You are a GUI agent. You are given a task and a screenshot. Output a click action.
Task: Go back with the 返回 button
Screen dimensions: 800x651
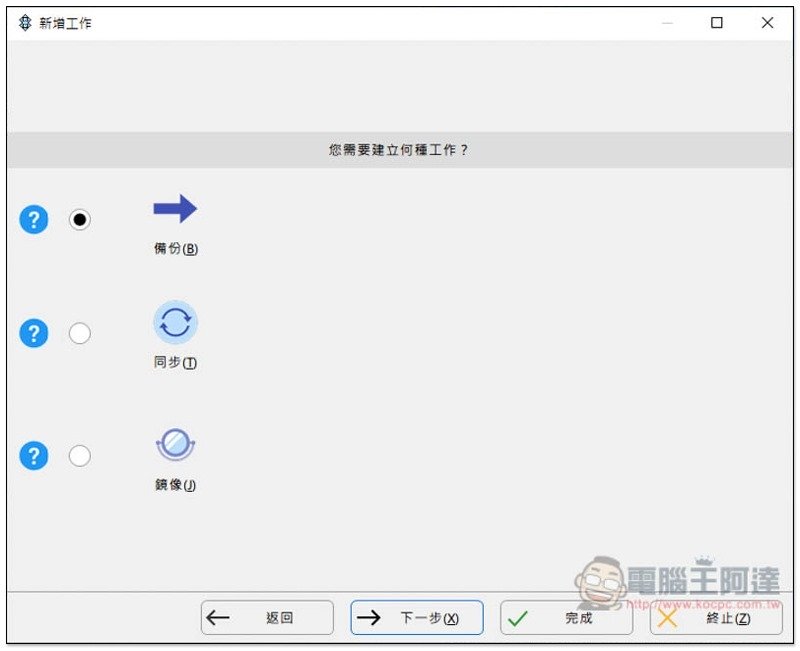267,618
